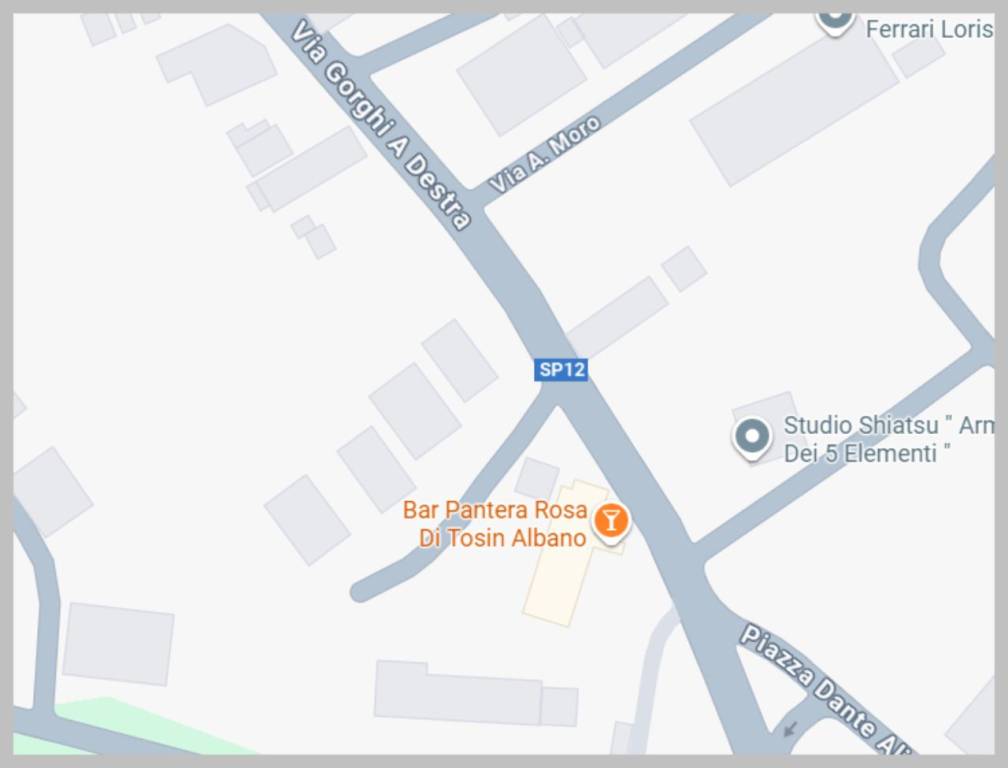The height and width of the screenshot is (768, 1008).
Task: Select the Studio Shiatsu location pin
Action: [752, 437]
